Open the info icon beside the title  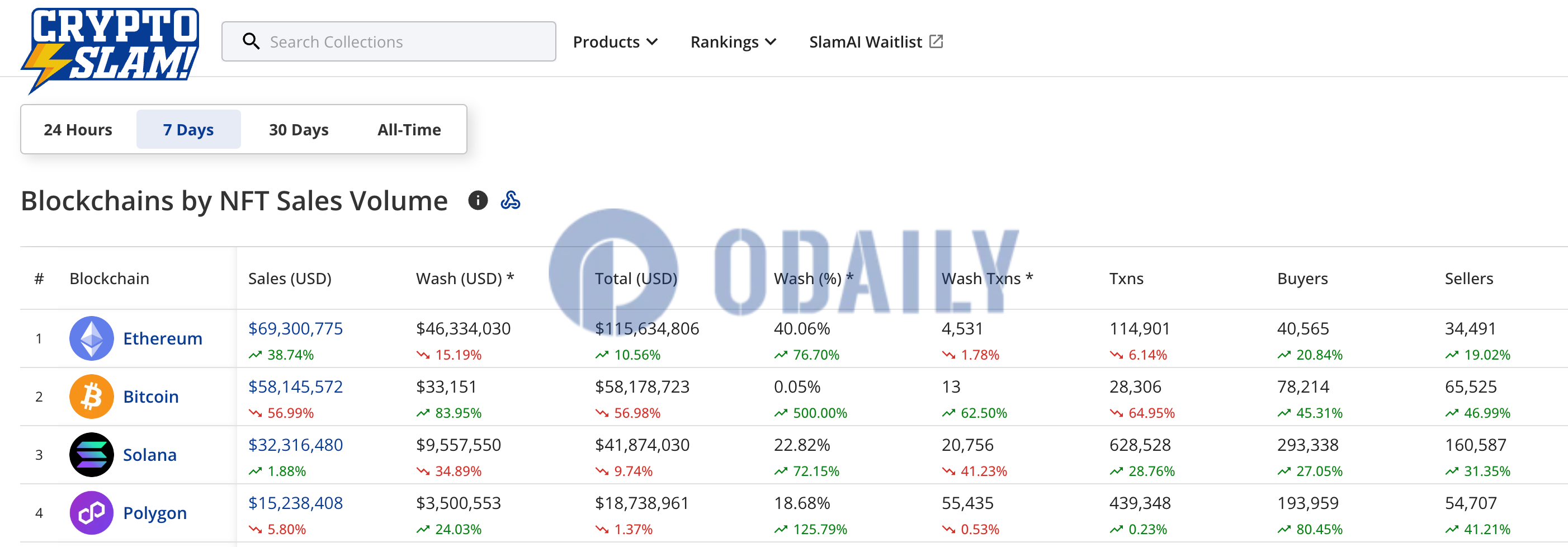(x=478, y=200)
